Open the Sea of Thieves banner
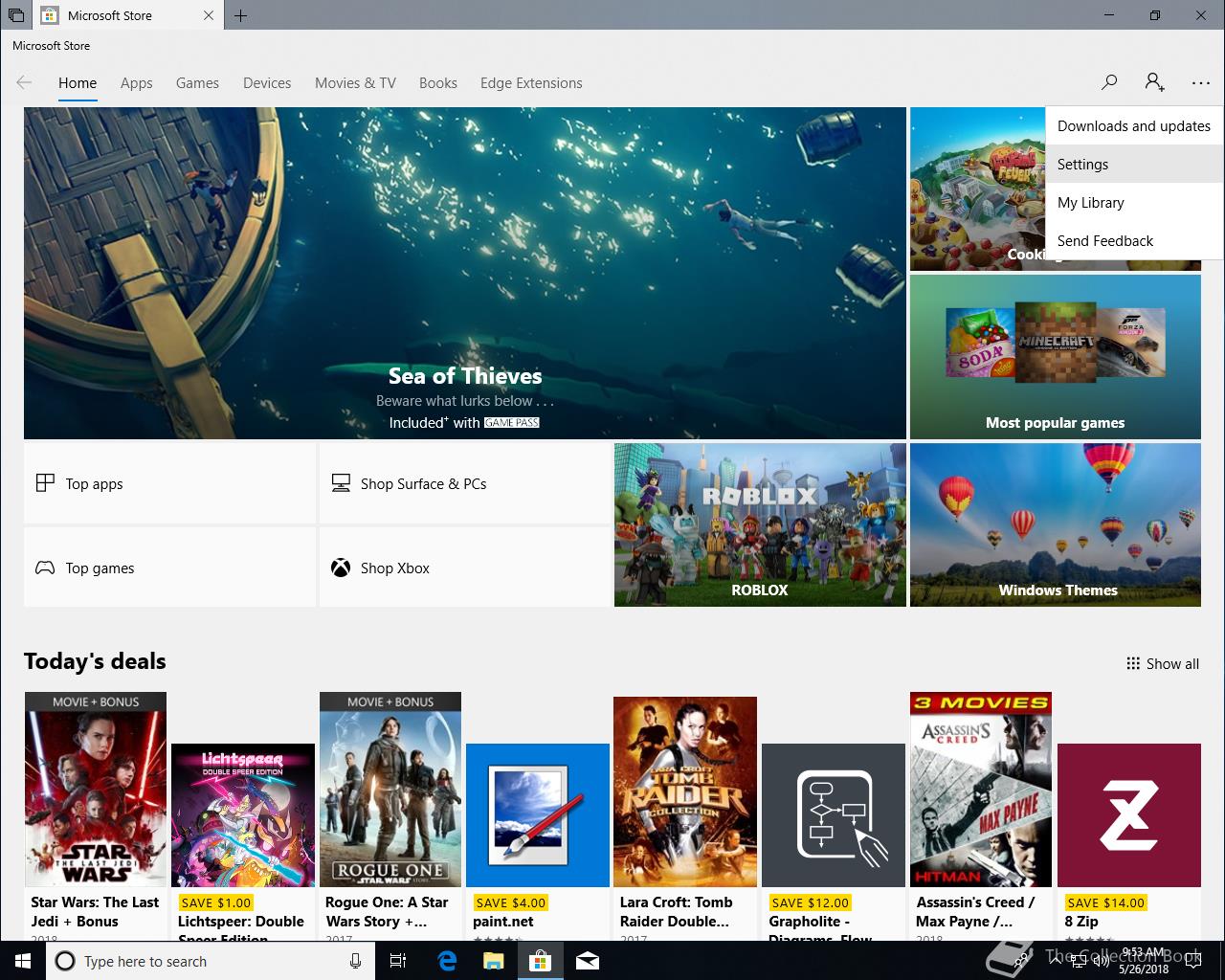The image size is (1225, 980). coord(465,273)
